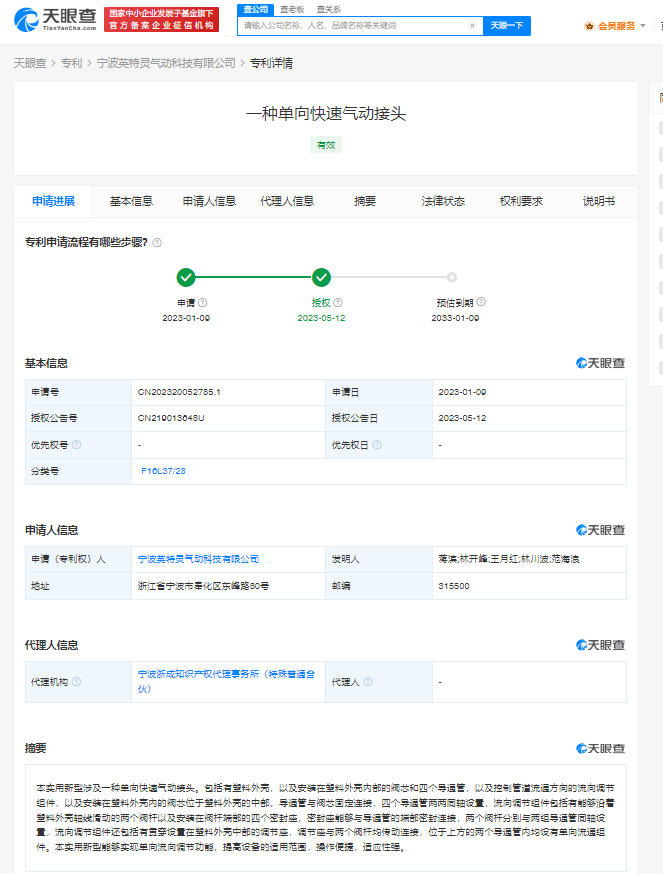This screenshot has height=874, width=663.
Task: Click the grey 预估到期 timeline end marker
Action: point(452,277)
